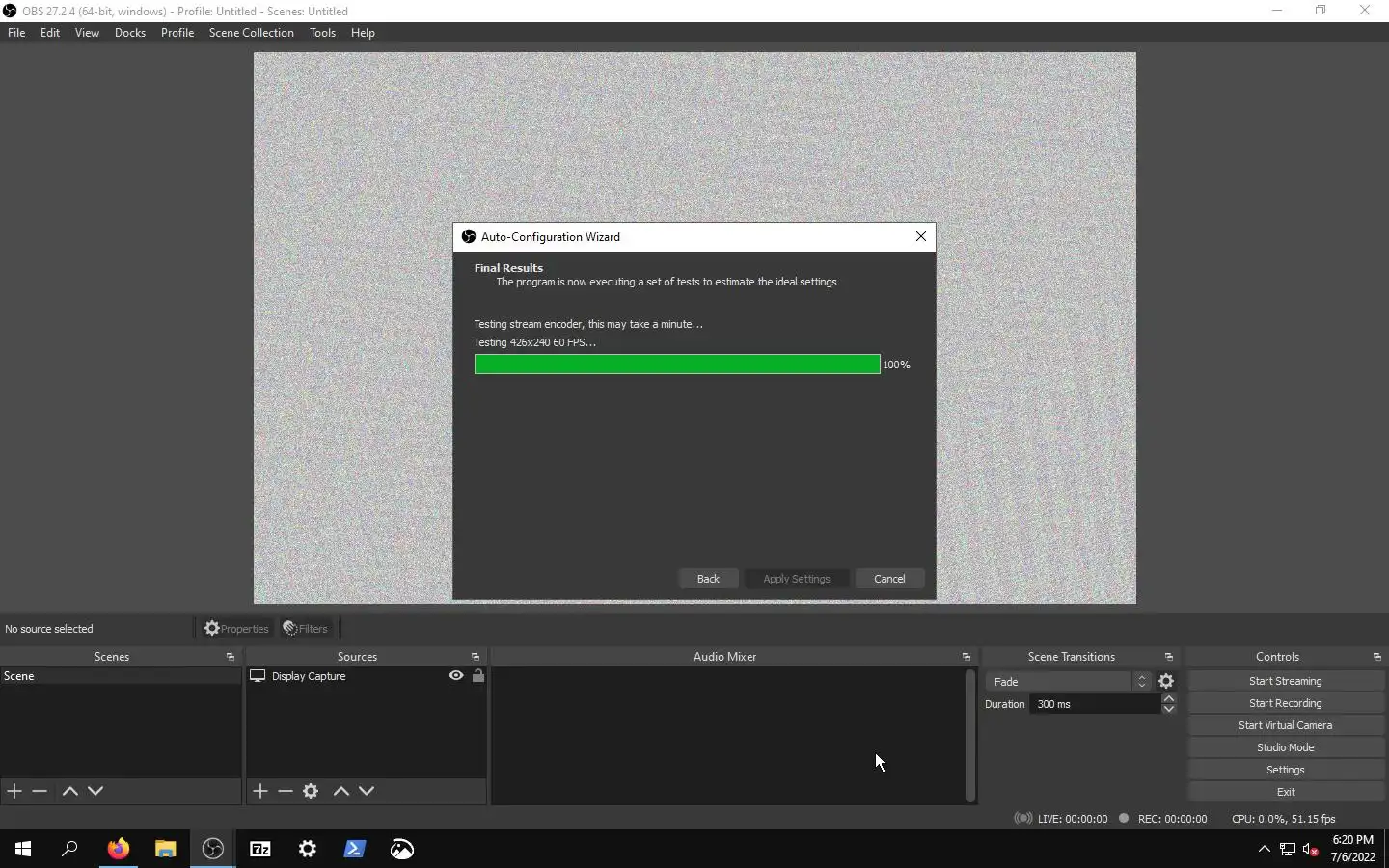Remove selected scene with minus icon

tap(40, 791)
